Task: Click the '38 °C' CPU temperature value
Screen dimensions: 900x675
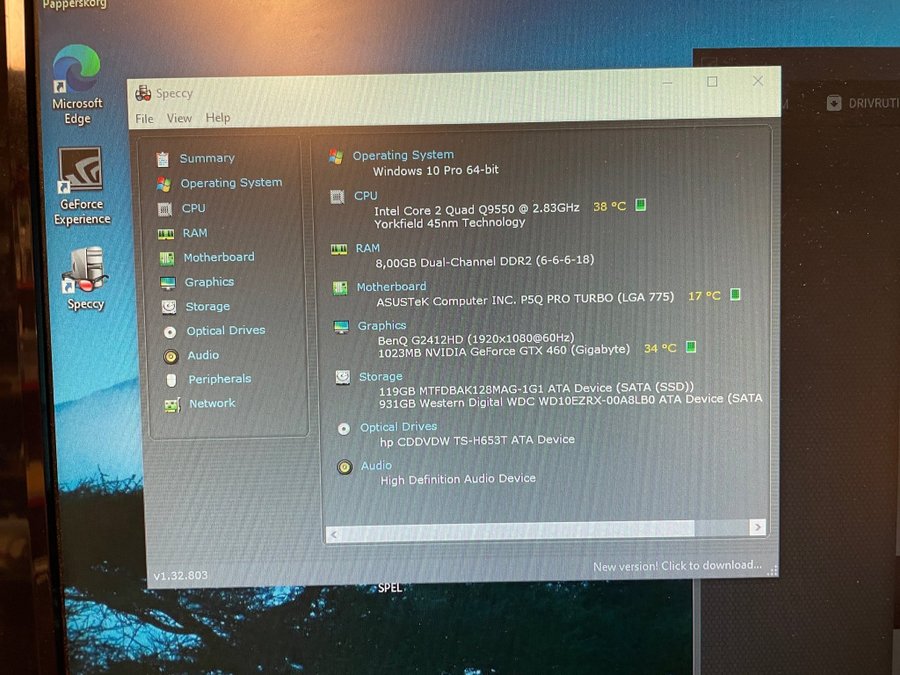Action: (x=609, y=206)
